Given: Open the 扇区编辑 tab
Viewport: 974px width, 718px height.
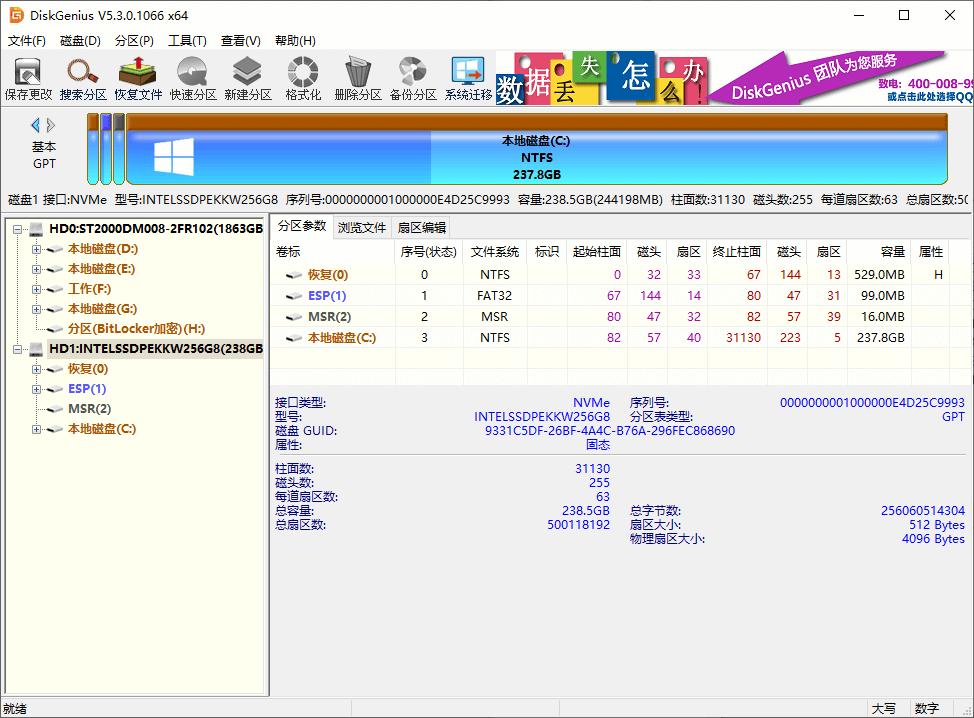Looking at the screenshot, I should 421,227.
